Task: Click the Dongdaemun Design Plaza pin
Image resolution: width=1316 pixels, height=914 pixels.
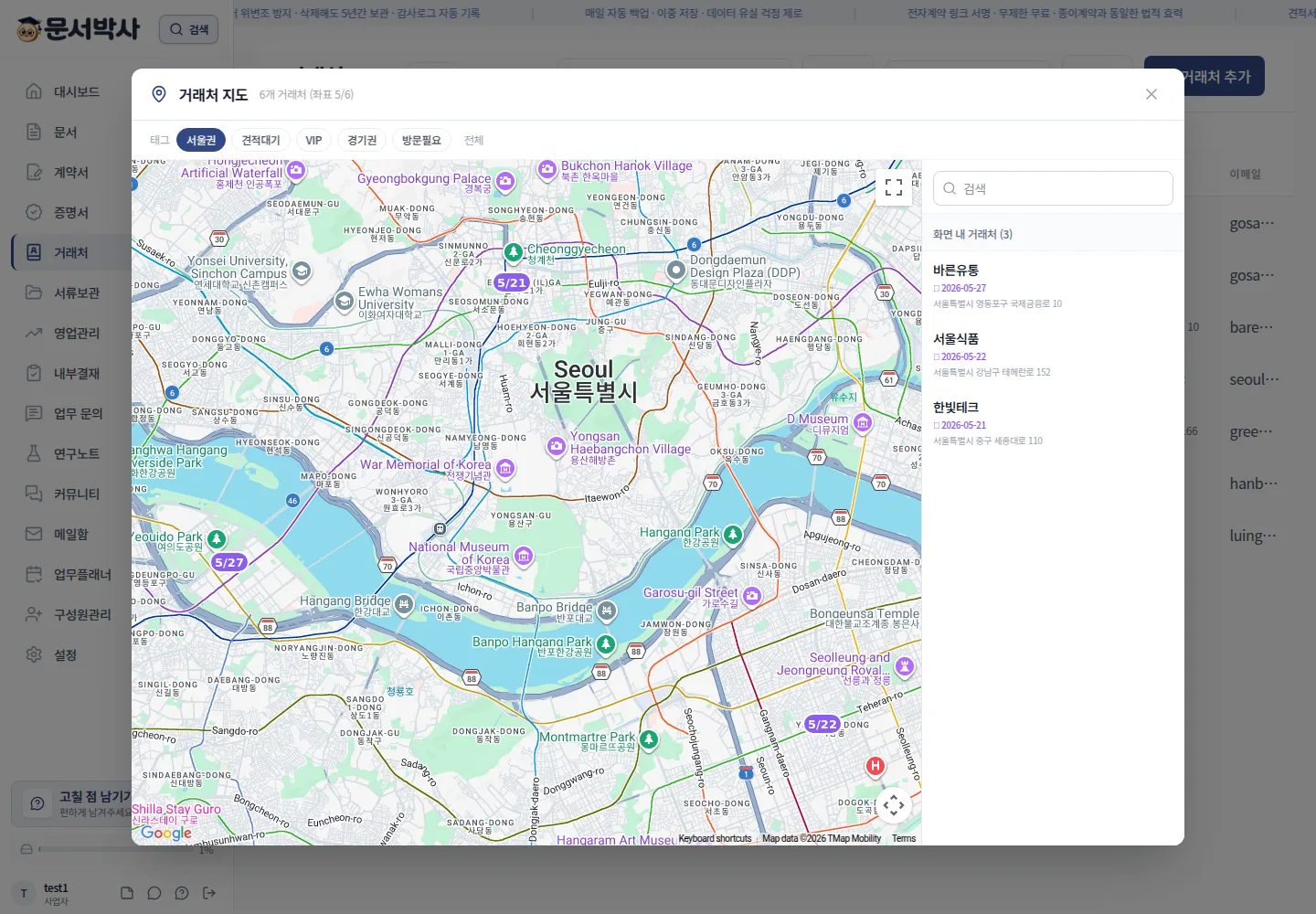Action: [676, 270]
